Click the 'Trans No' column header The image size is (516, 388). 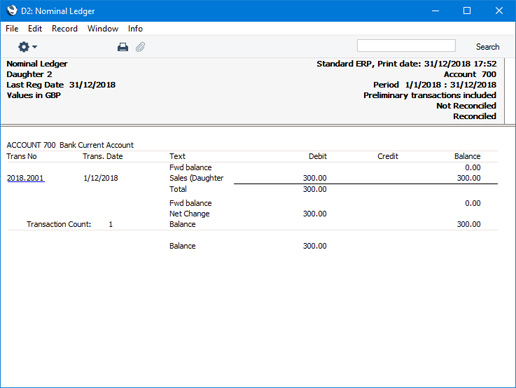pyautogui.click(x=22, y=156)
